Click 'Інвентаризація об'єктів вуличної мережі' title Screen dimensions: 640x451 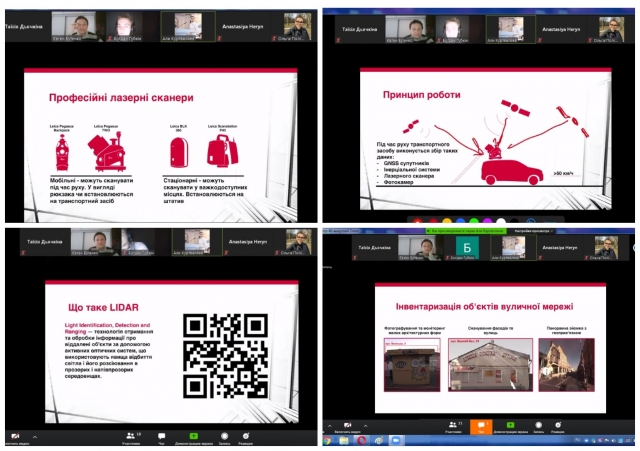[484, 307]
